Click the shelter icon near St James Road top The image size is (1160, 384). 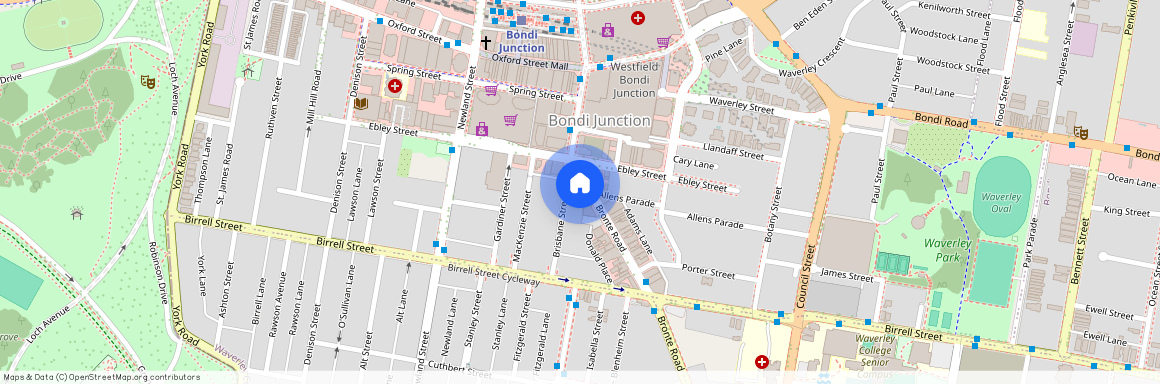click(248, 71)
